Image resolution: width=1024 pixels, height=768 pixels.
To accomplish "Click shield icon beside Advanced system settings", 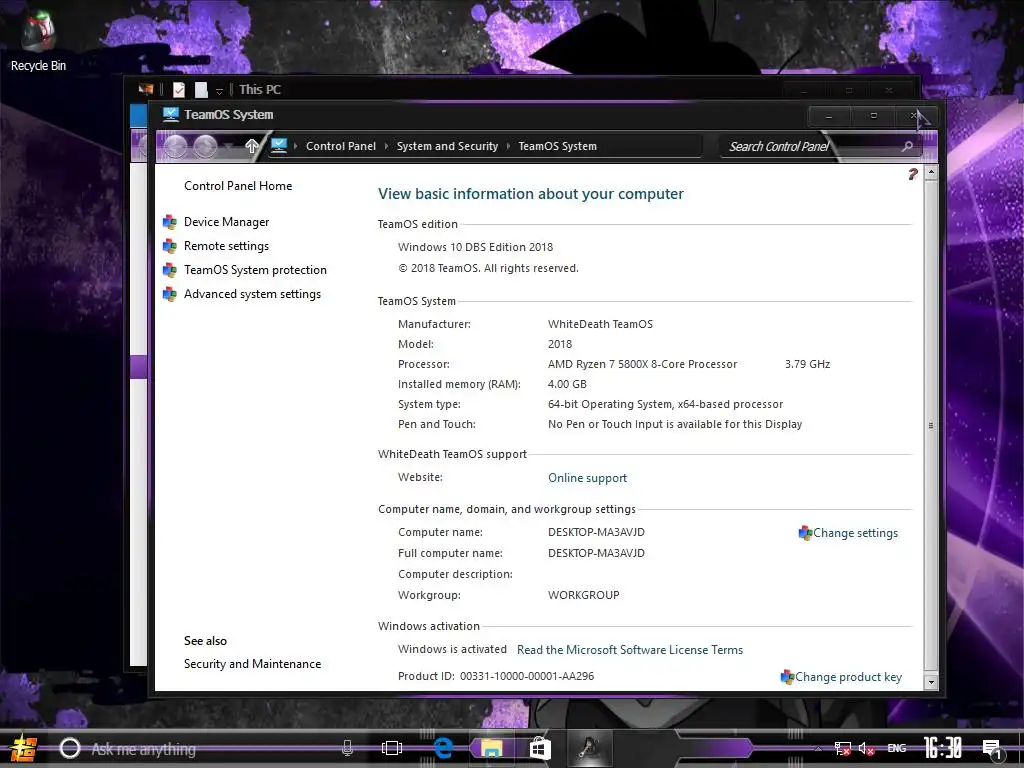I will click(x=170, y=295).
